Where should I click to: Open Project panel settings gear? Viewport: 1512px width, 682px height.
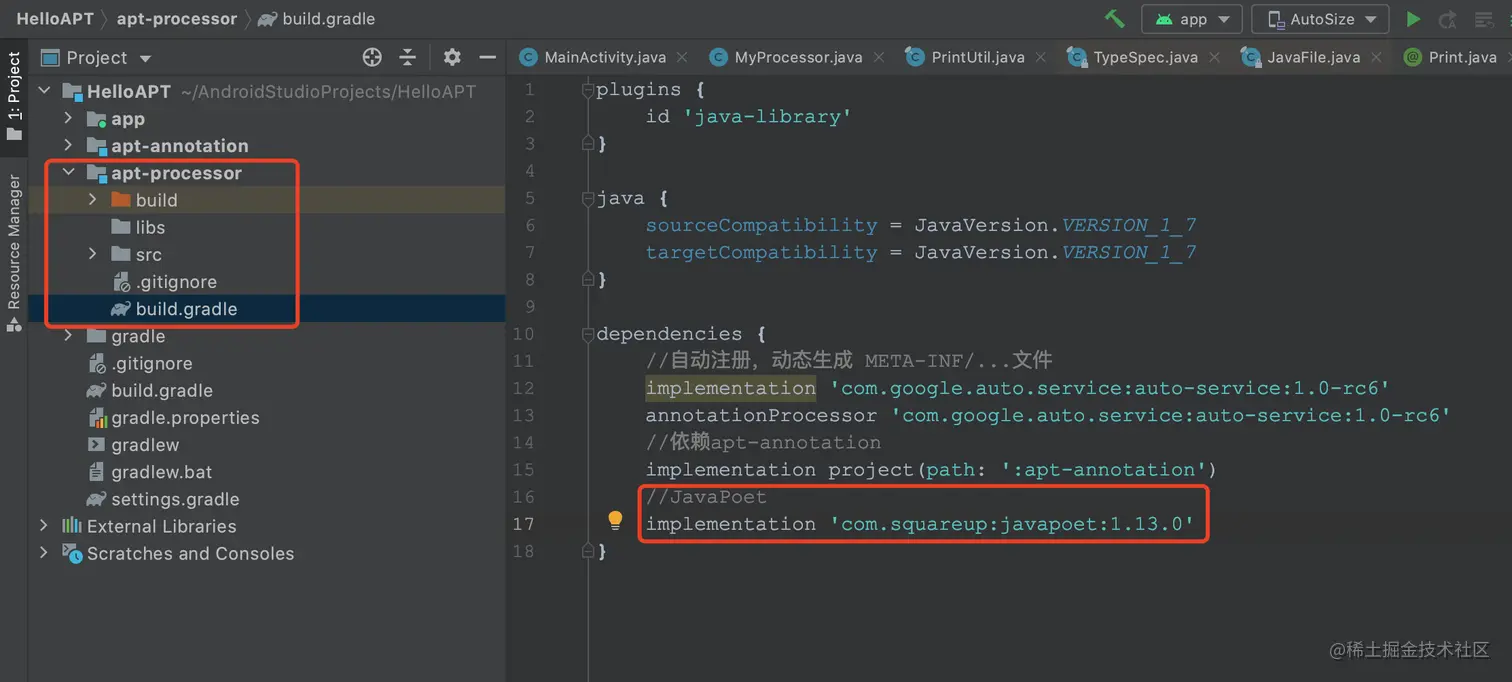coord(452,57)
